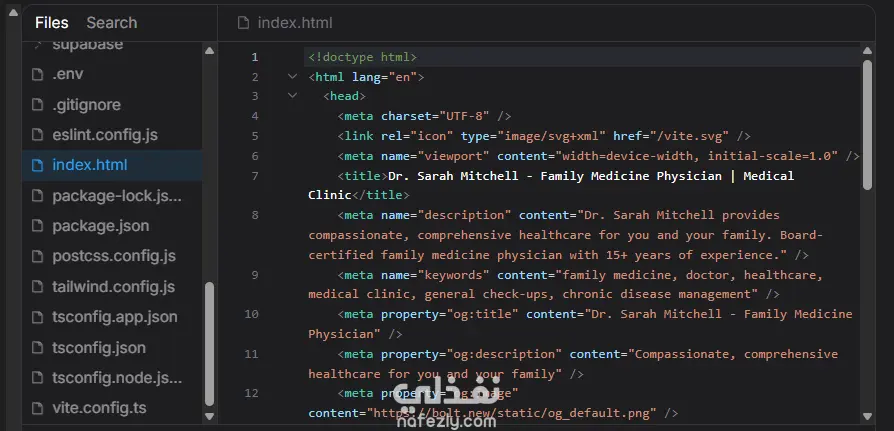Click the file tree scrollbar thumb
Screen dimensions: 894x431
tap(209, 344)
